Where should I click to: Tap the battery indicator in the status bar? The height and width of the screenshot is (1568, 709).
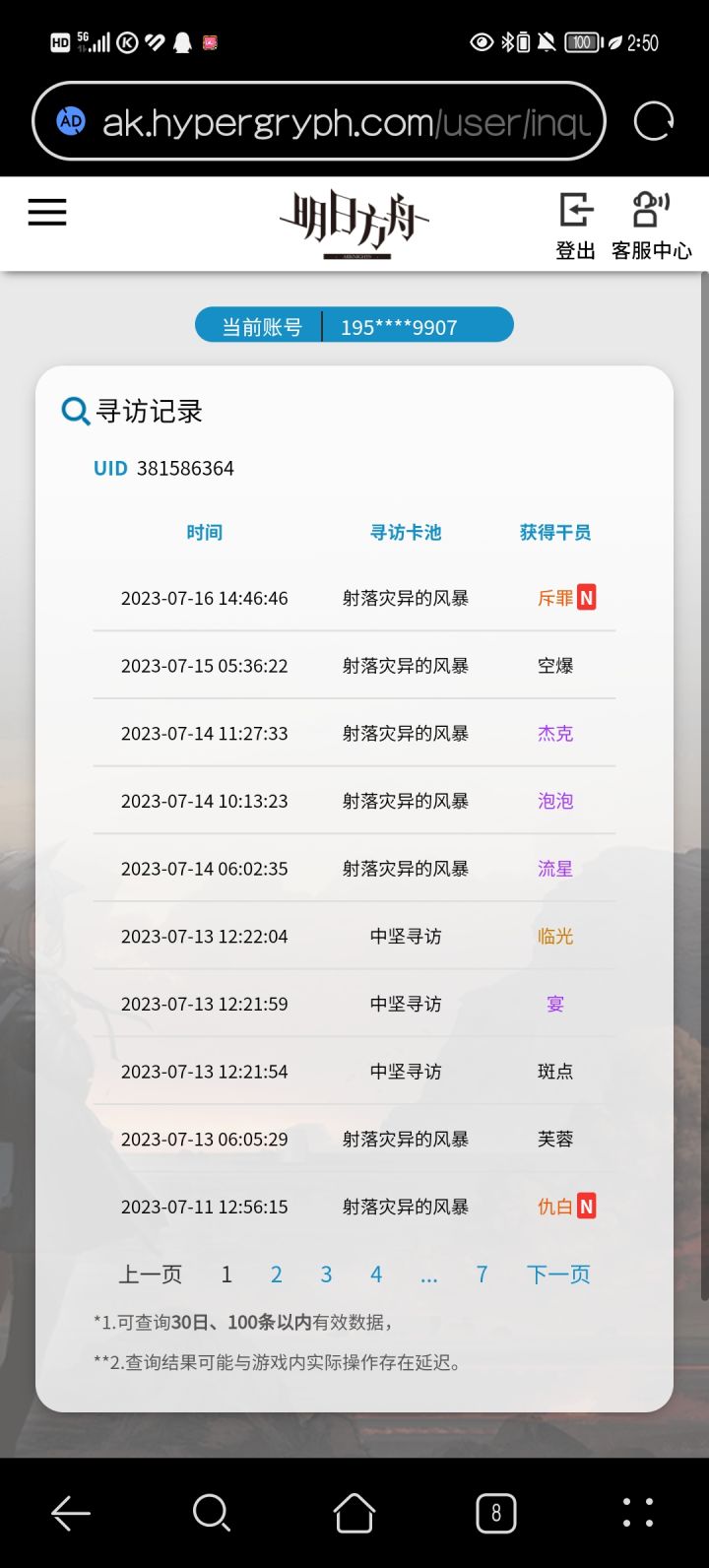coord(584,42)
